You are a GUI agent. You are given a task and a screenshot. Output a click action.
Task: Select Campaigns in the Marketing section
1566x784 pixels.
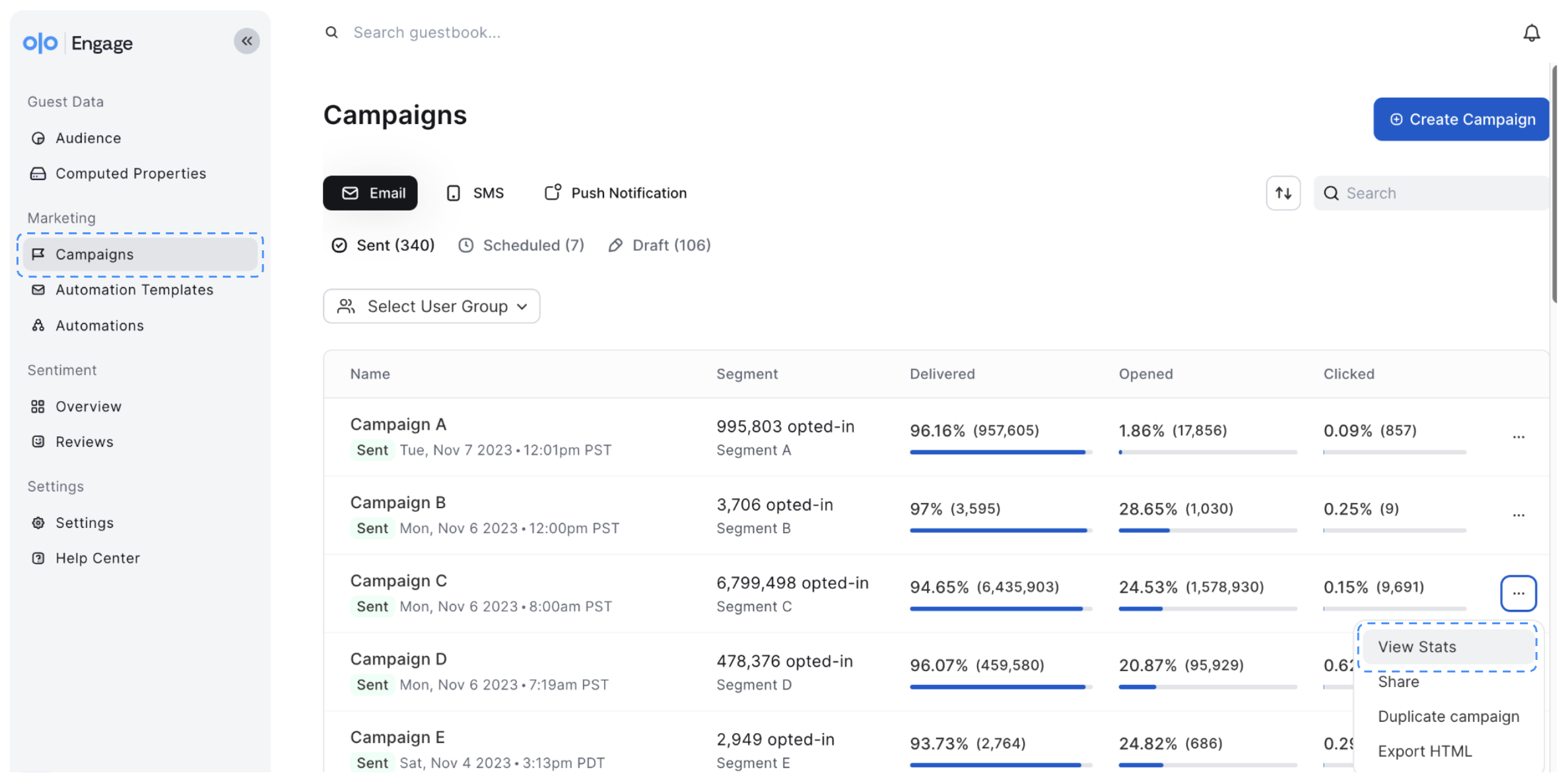point(140,255)
